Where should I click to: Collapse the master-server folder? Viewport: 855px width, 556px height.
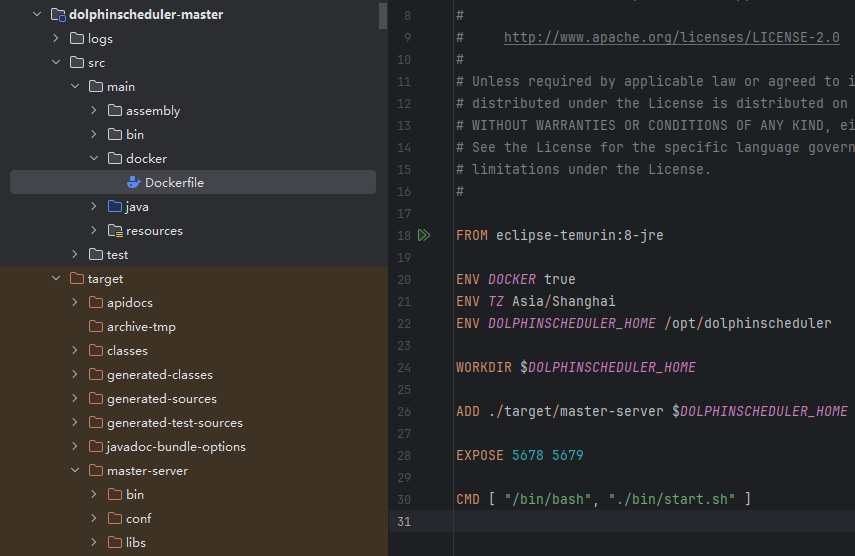[x=75, y=470]
